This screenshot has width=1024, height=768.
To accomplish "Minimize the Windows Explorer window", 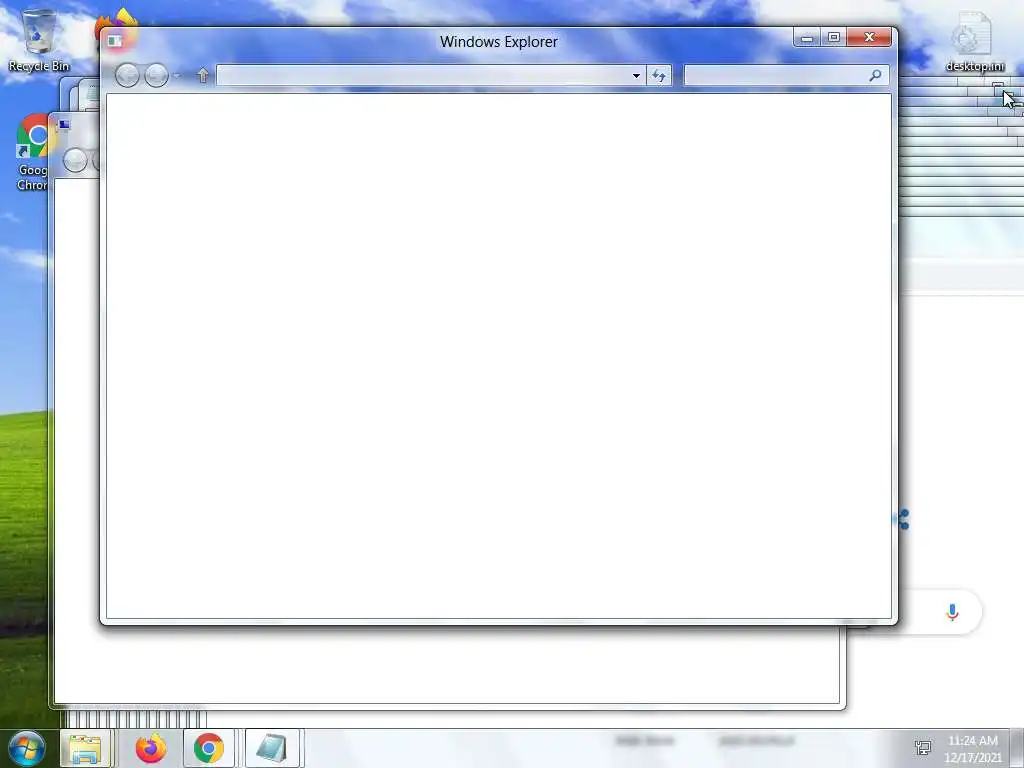I will click(807, 38).
